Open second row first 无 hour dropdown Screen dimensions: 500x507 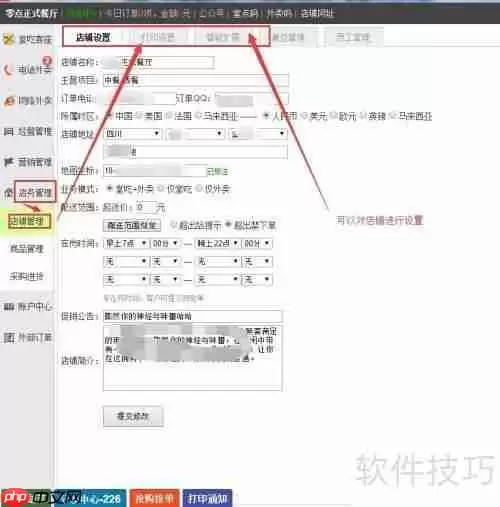pyautogui.click(x=126, y=261)
